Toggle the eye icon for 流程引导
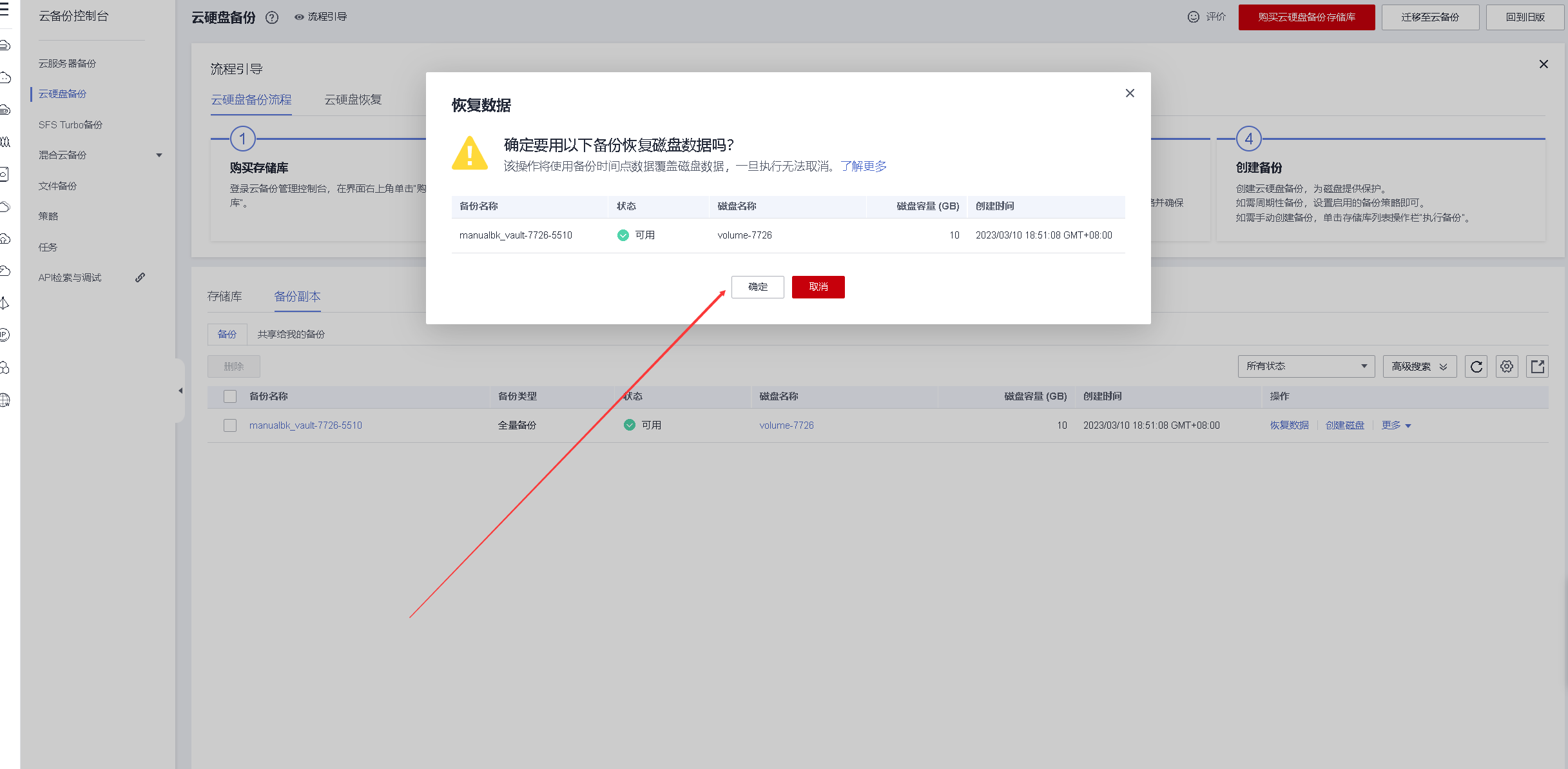Screen dimensions: 1568x769 [299, 17]
